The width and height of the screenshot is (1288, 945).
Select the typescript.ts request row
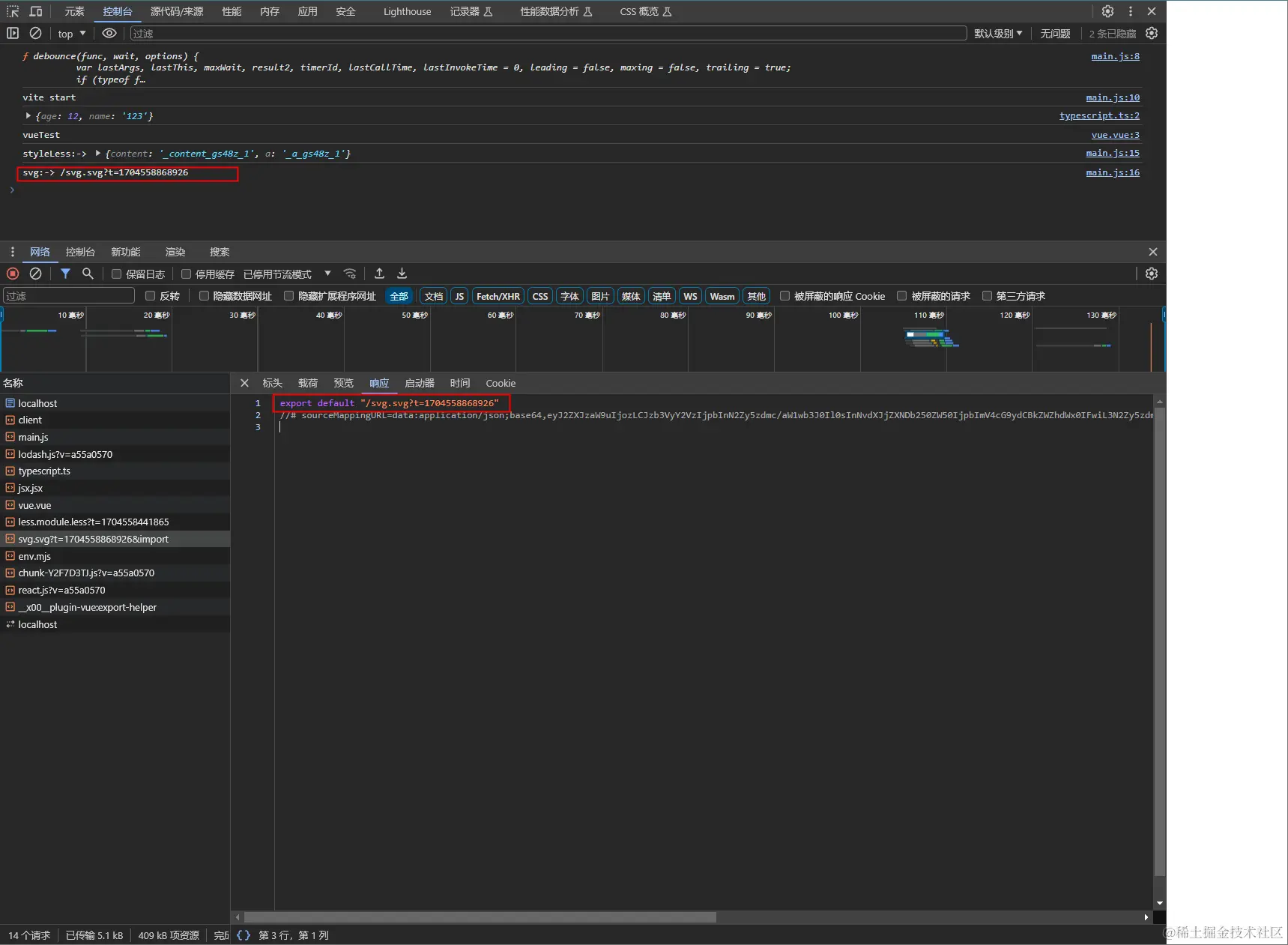click(115, 471)
